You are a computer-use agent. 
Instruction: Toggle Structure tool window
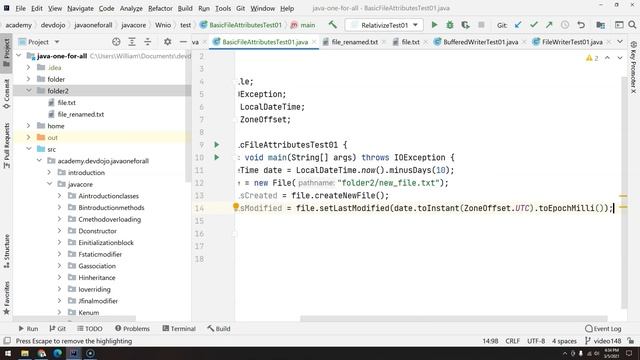point(7,251)
